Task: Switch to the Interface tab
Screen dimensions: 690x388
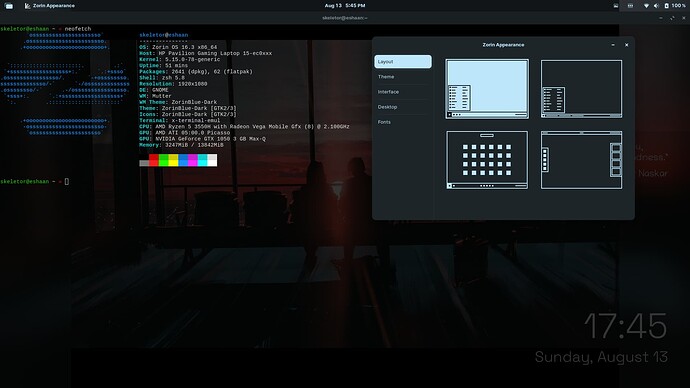Action: pos(403,92)
